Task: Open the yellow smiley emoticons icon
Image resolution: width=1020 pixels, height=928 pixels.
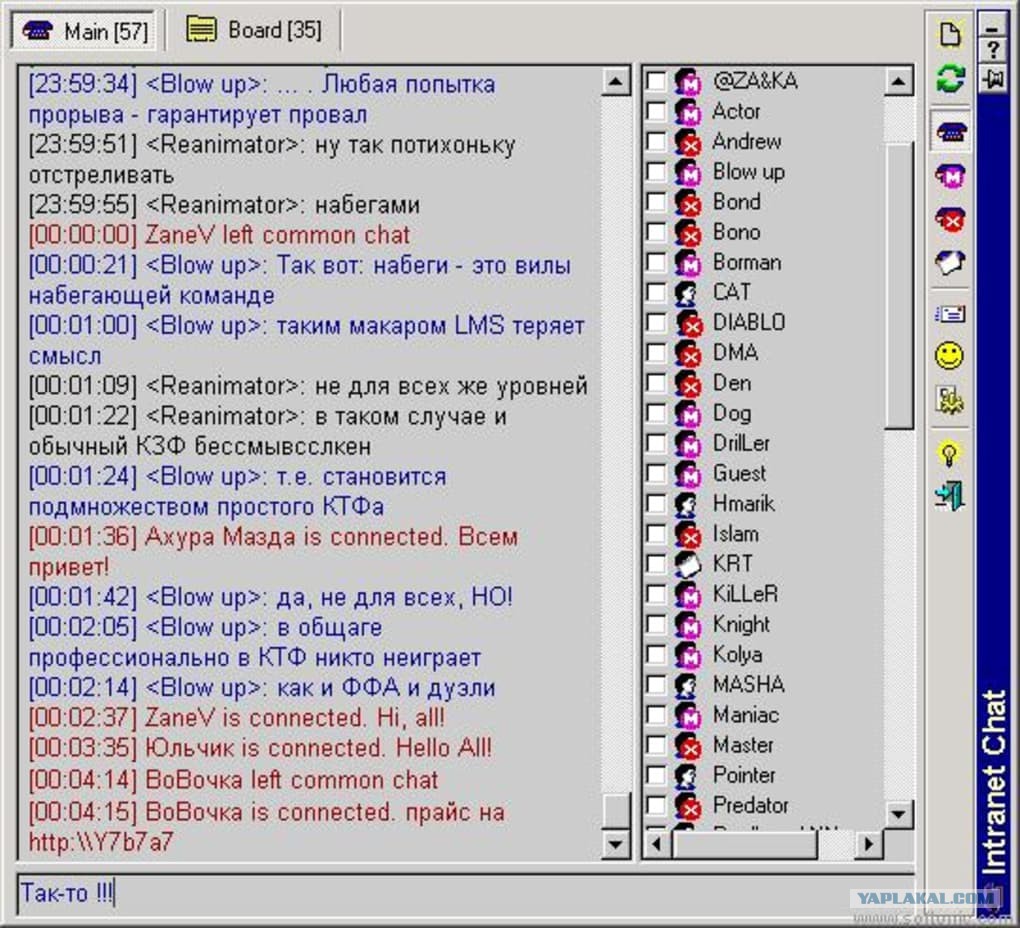Action: coord(950,356)
